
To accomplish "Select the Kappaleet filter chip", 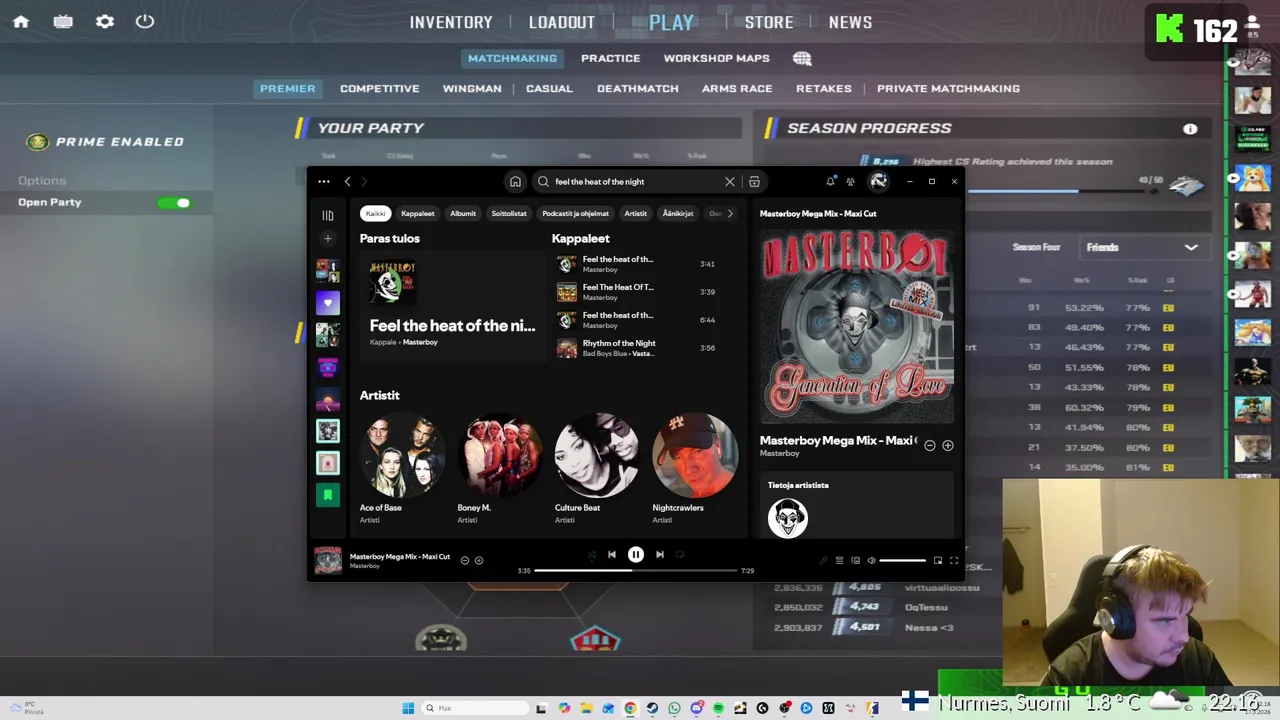I will (x=418, y=213).
